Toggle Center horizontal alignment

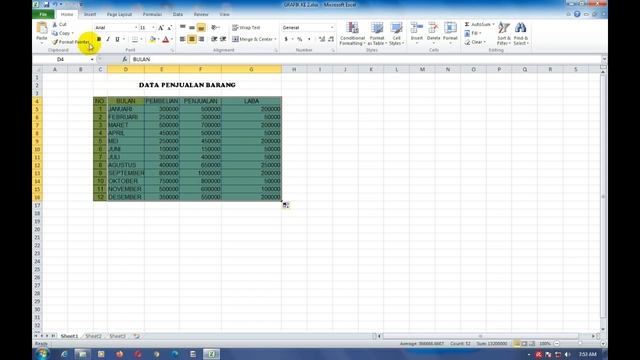192,39
